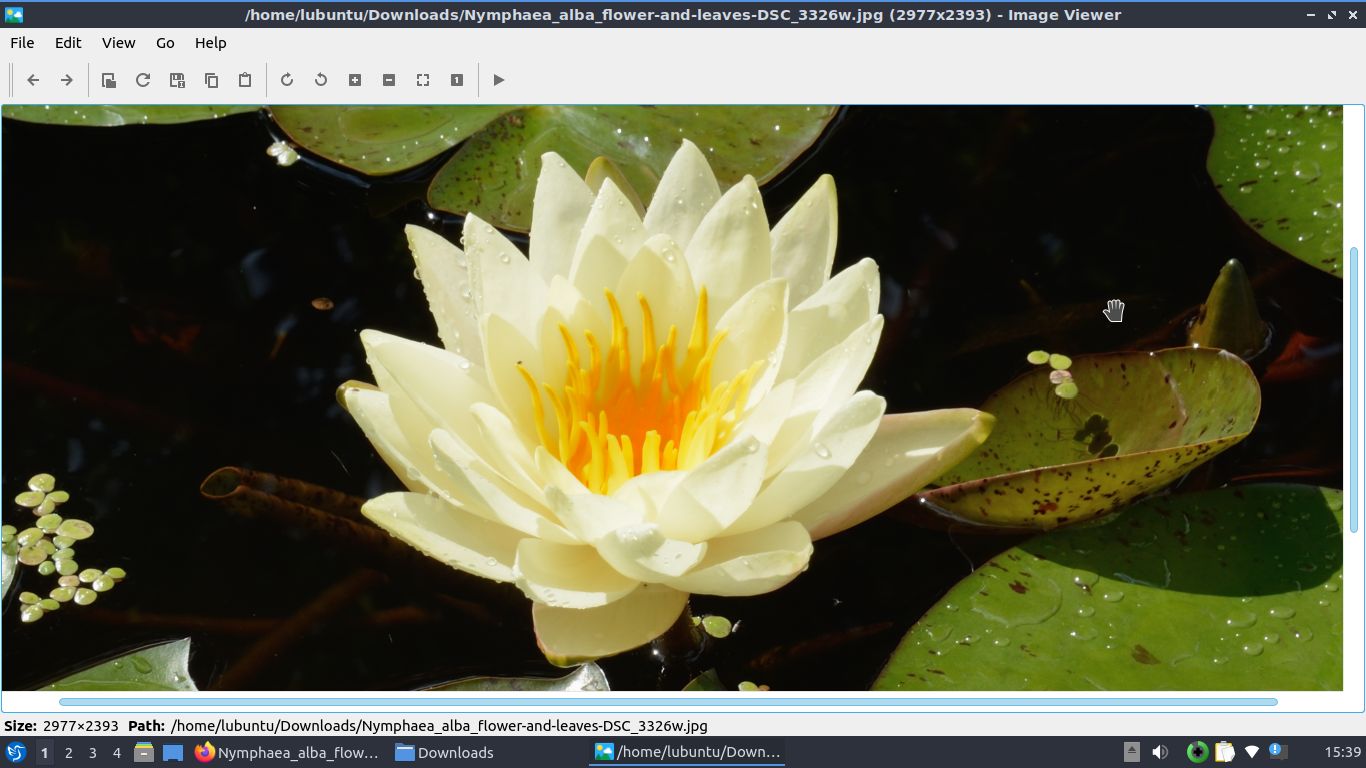Switch to Firefox Nymphaea_alba taskbar window
Screen dimensions: 1366x768
pos(288,752)
